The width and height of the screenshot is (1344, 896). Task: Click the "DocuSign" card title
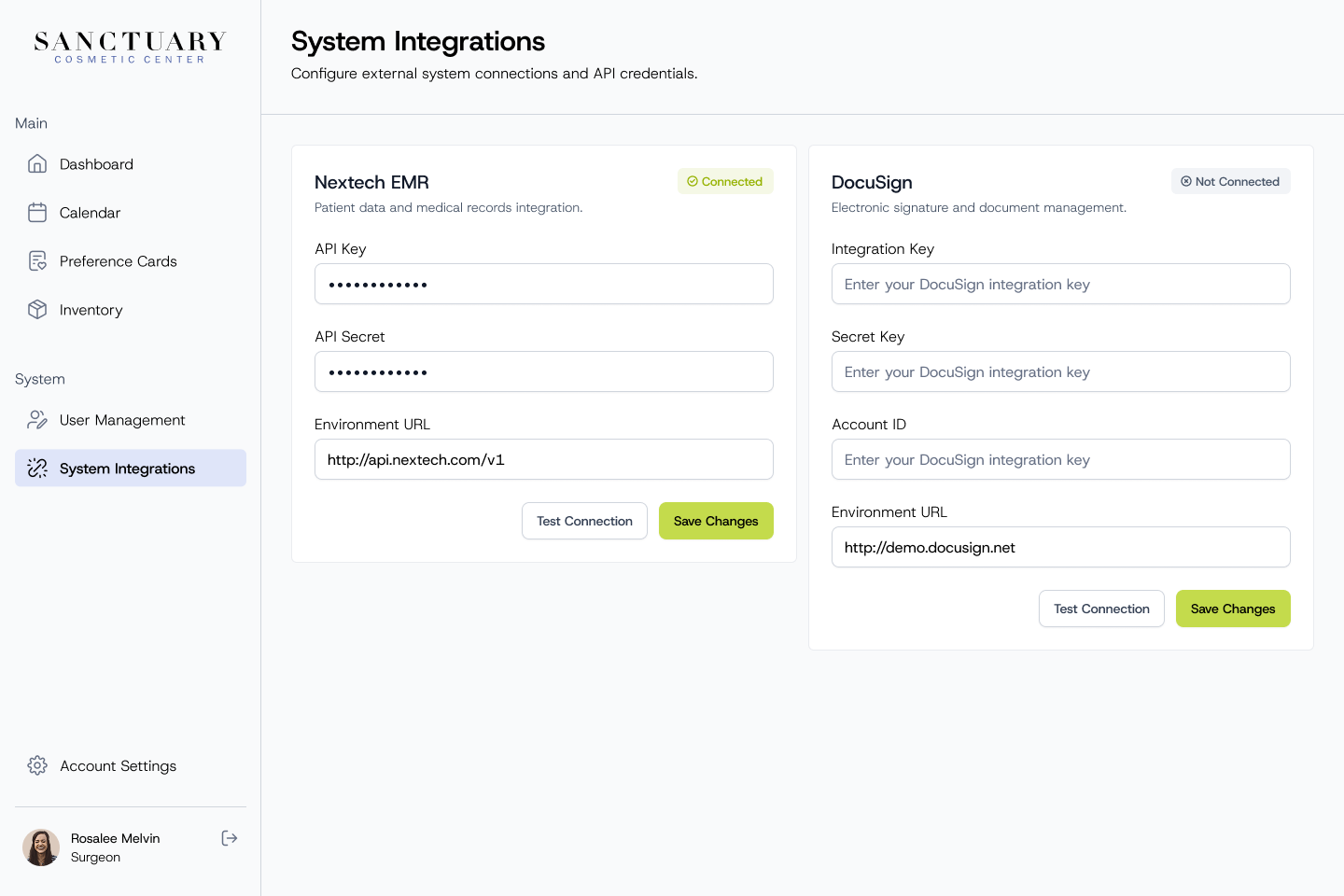872,182
